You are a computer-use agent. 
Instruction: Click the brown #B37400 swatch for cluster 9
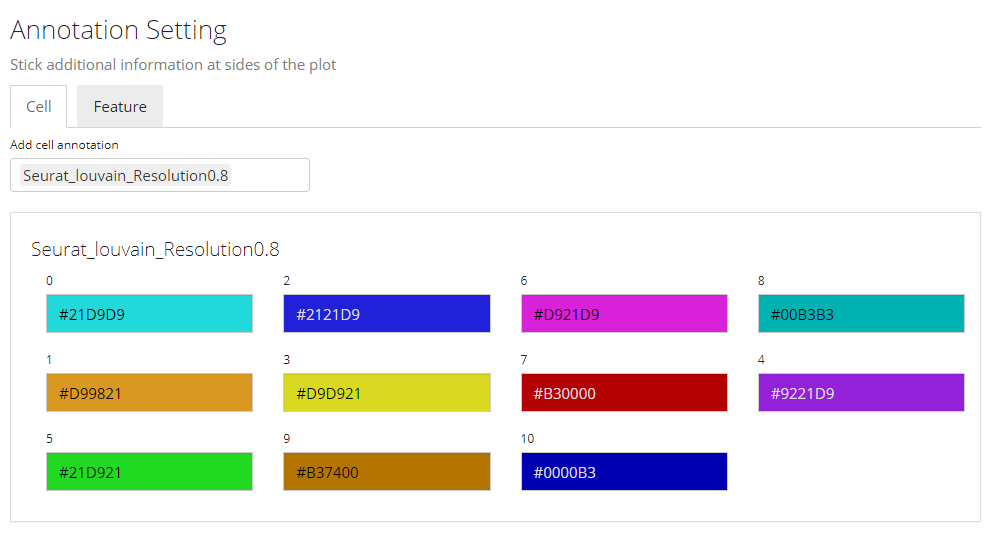point(386,472)
